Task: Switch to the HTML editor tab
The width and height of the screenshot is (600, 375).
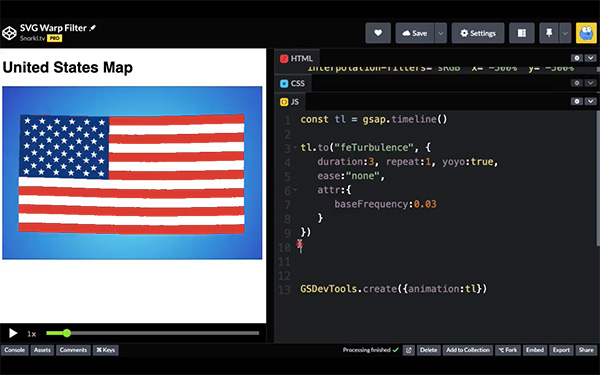Action: tap(297, 59)
